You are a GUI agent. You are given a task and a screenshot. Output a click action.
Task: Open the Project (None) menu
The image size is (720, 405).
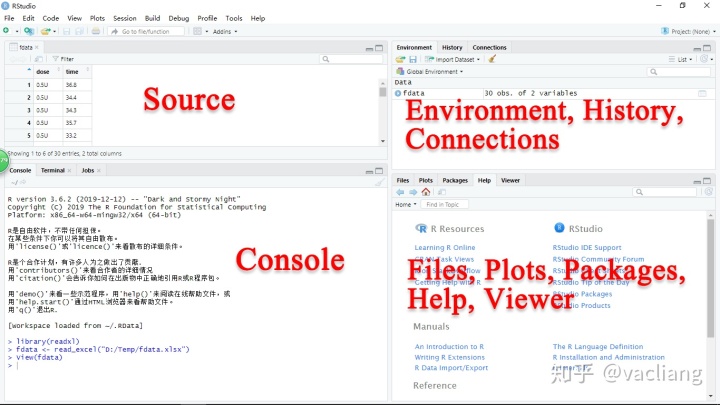tap(688, 31)
